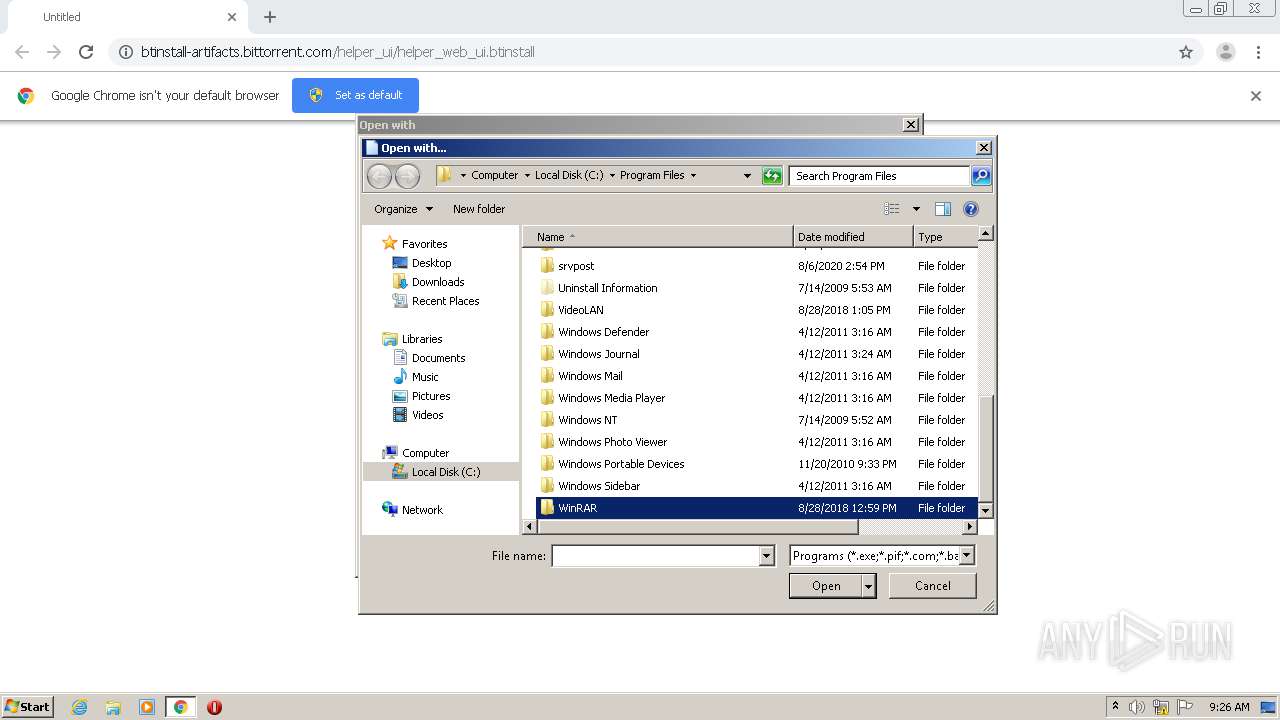Bookmark this page with the star icon

click(1186, 52)
